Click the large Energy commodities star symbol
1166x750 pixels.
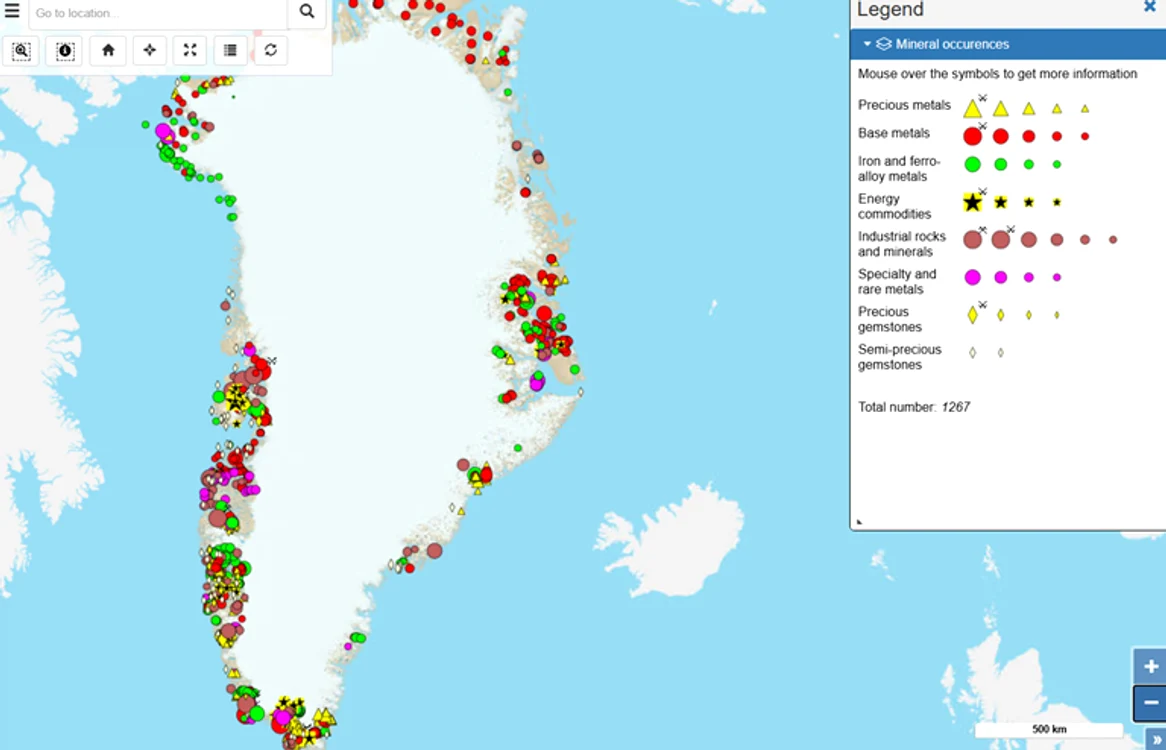[973, 202]
